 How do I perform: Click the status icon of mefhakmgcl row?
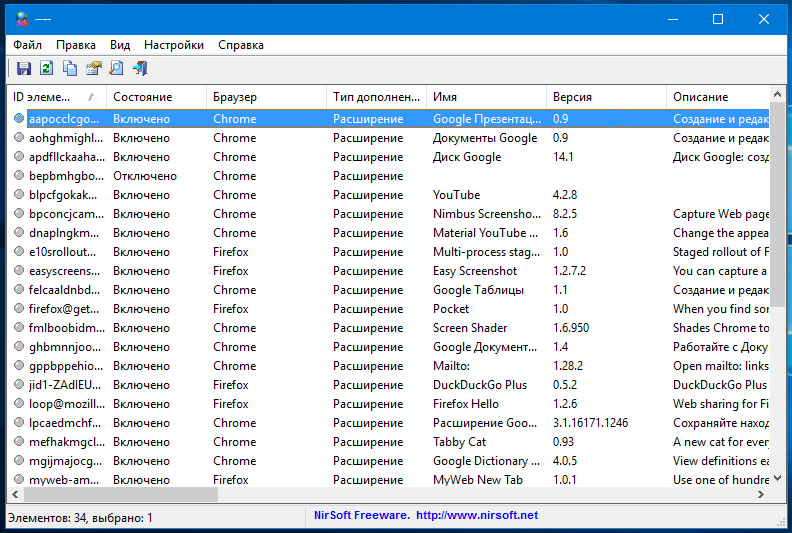19,441
